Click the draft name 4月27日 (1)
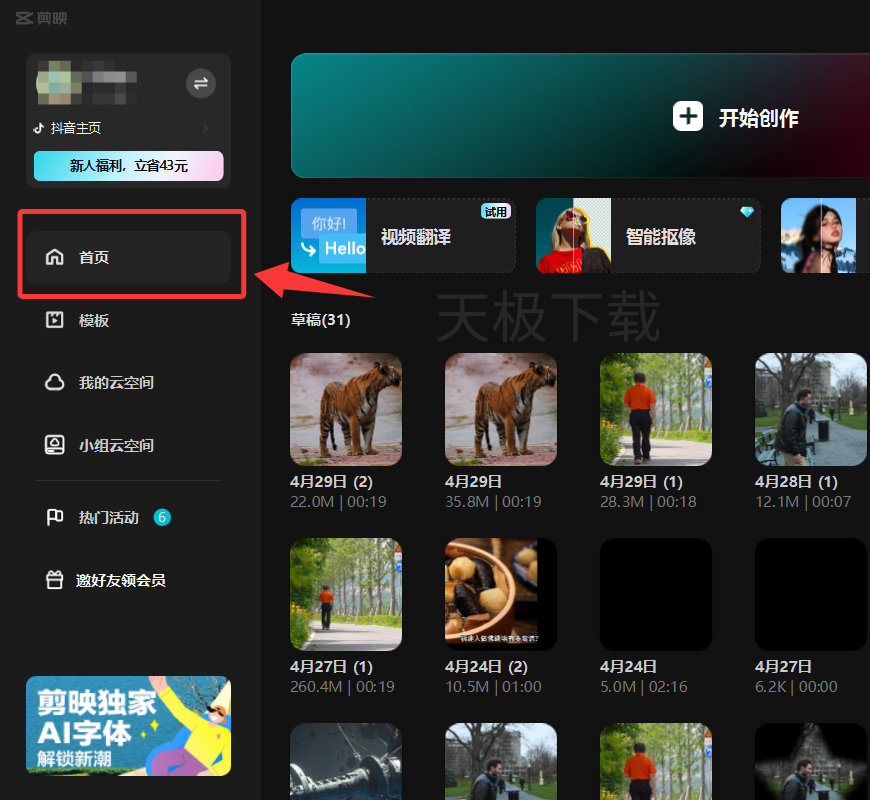Screen dimensions: 870x800 (x=331, y=666)
